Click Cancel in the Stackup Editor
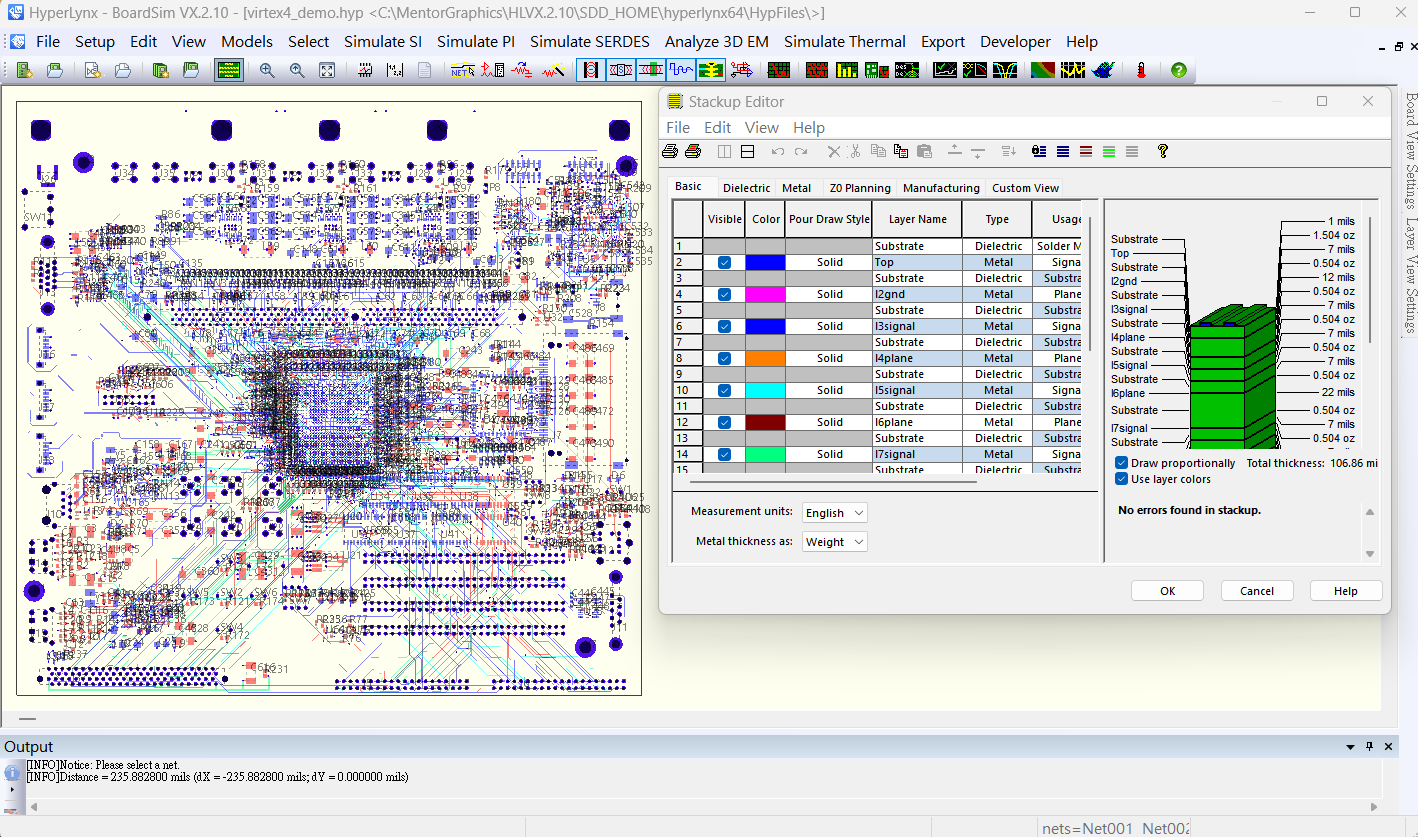The height and width of the screenshot is (837, 1418). tap(1257, 591)
